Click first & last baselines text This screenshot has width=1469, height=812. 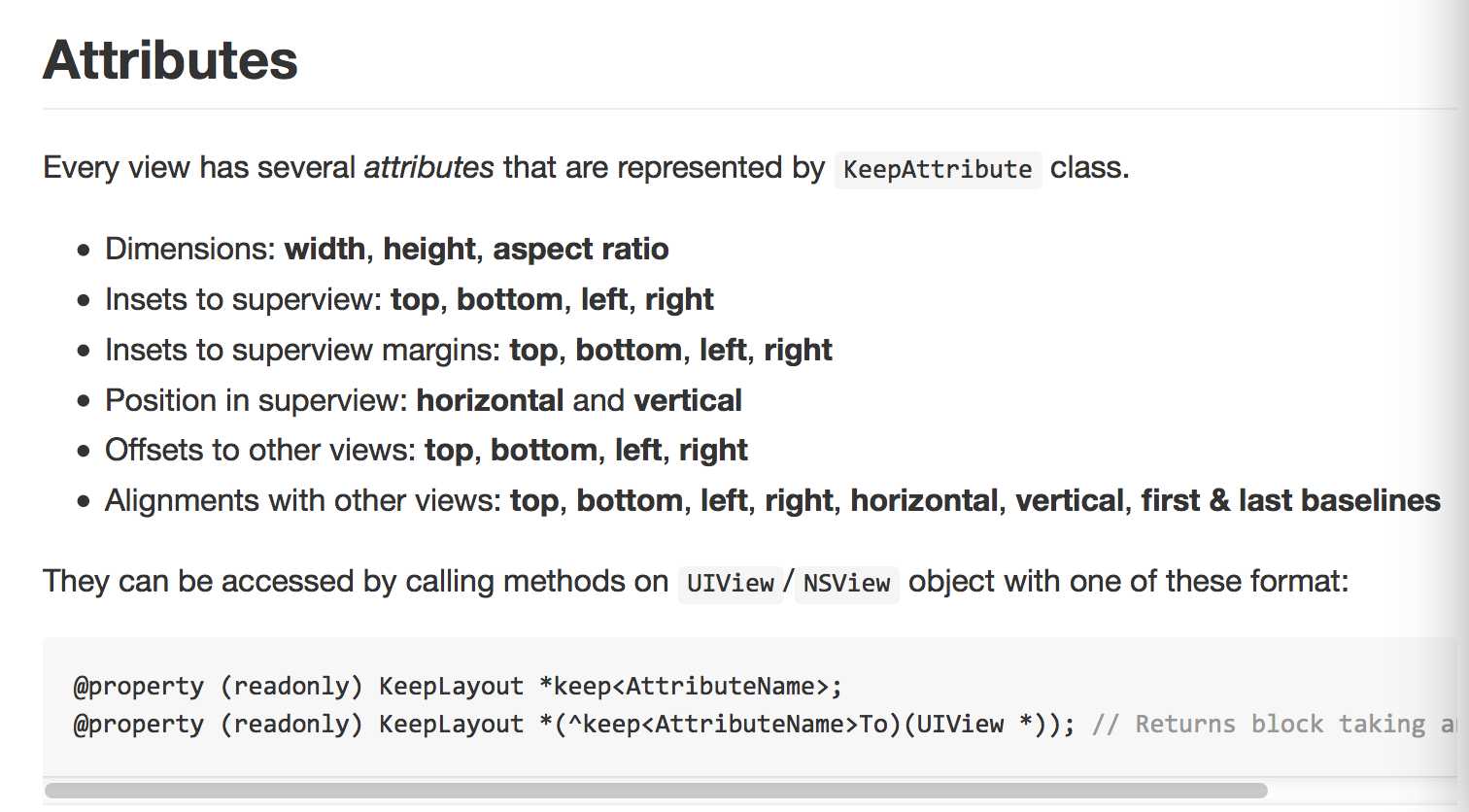pyautogui.click(x=1290, y=500)
